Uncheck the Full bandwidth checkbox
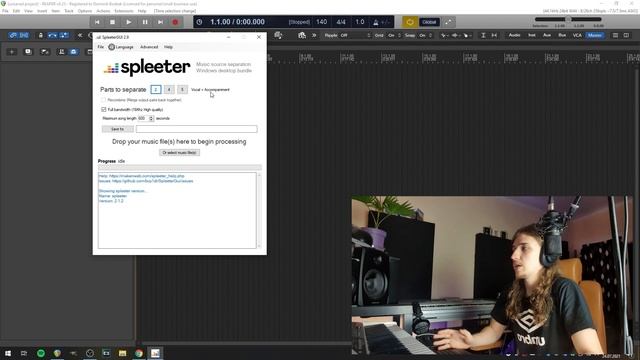Viewport: 640px width, 360px height. pyautogui.click(x=104, y=109)
